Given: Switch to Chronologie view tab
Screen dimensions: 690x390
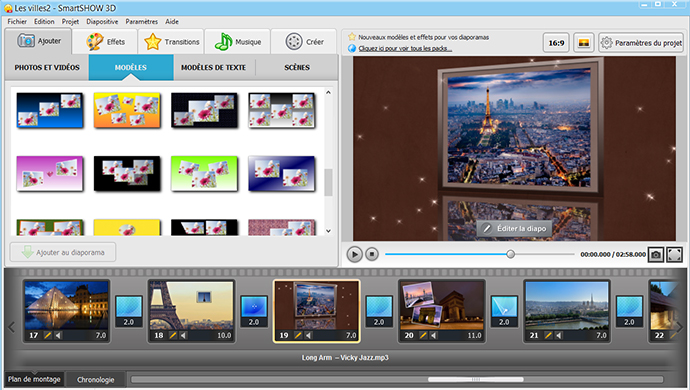Looking at the screenshot, I should [95, 379].
